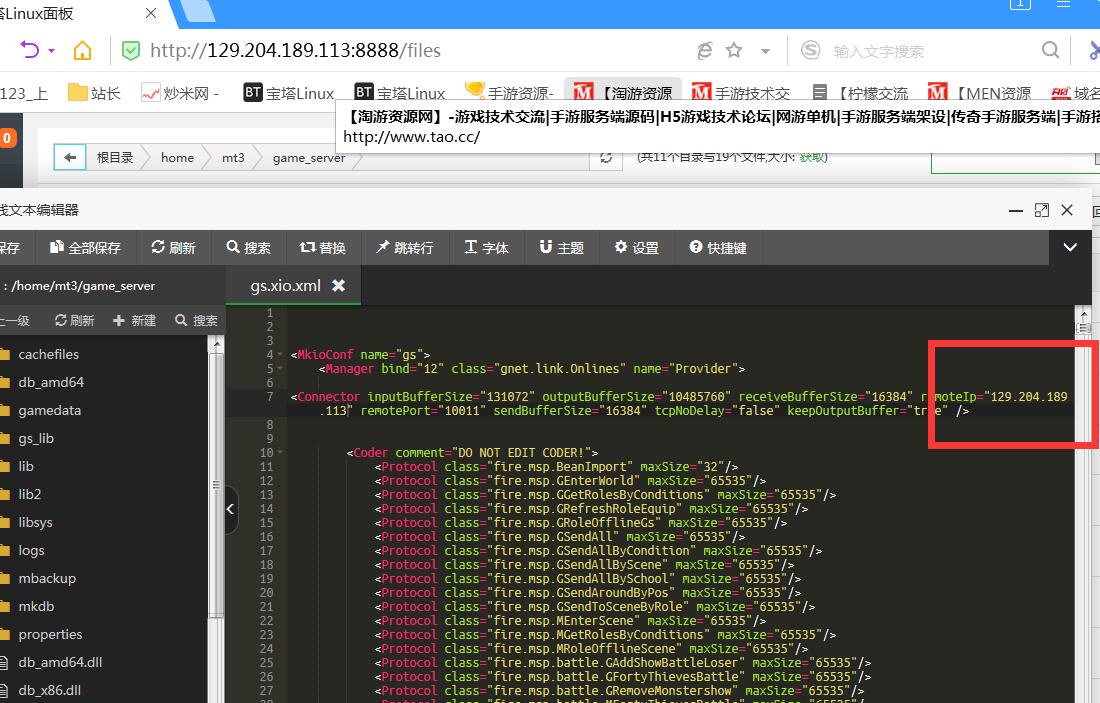Open the 替换 replace tool
The width and height of the screenshot is (1100, 703).
(x=322, y=247)
